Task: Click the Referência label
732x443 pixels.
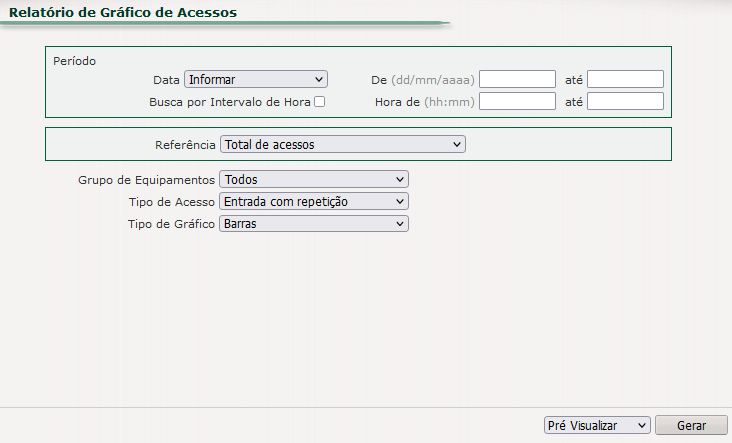Action: point(185,145)
